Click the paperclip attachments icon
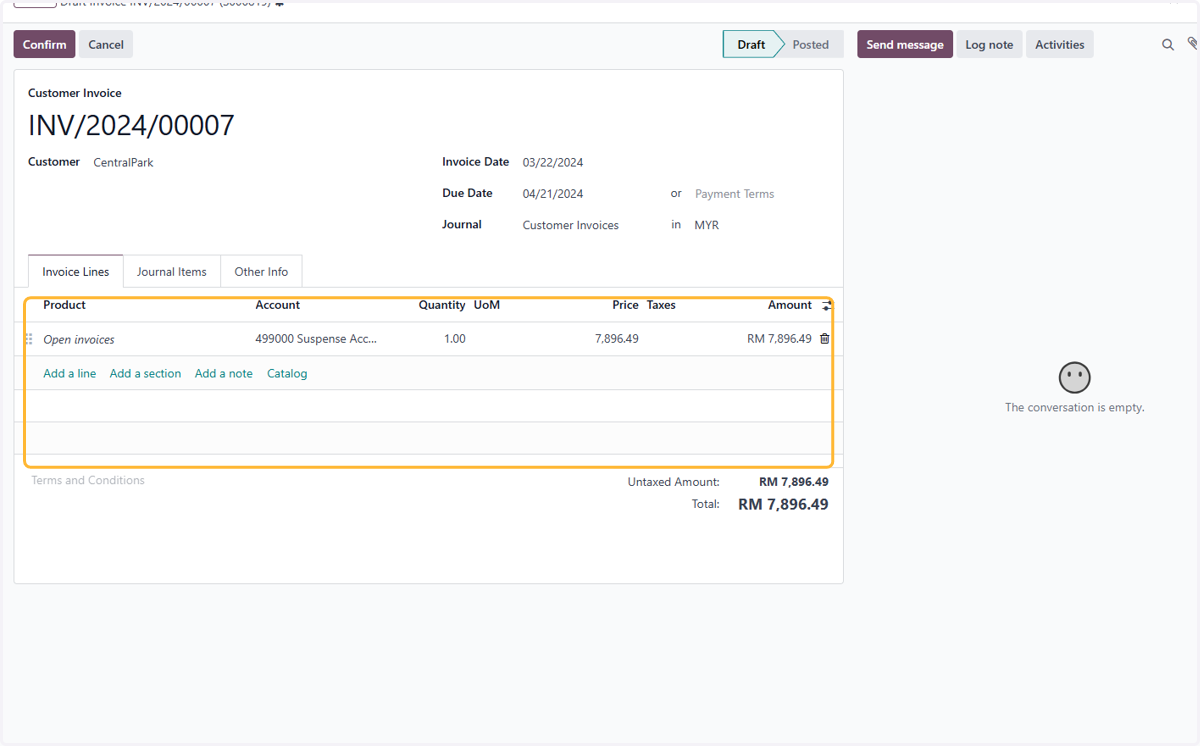The width and height of the screenshot is (1200, 746). (x=1192, y=44)
